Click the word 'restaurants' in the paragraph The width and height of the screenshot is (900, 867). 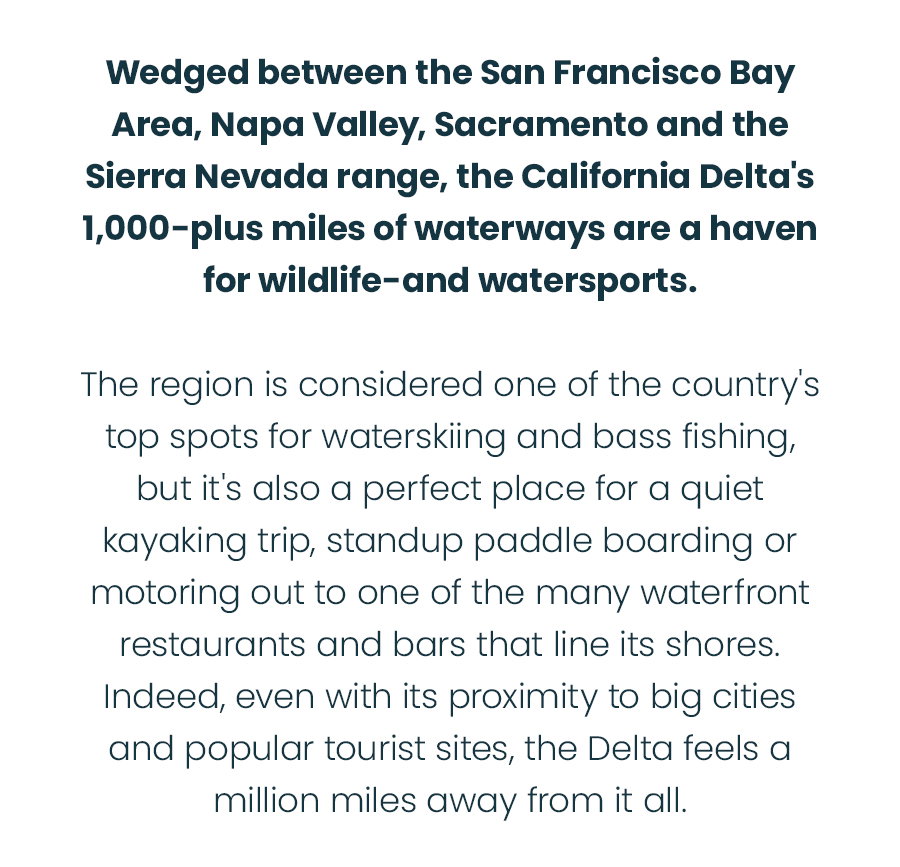click(x=212, y=645)
